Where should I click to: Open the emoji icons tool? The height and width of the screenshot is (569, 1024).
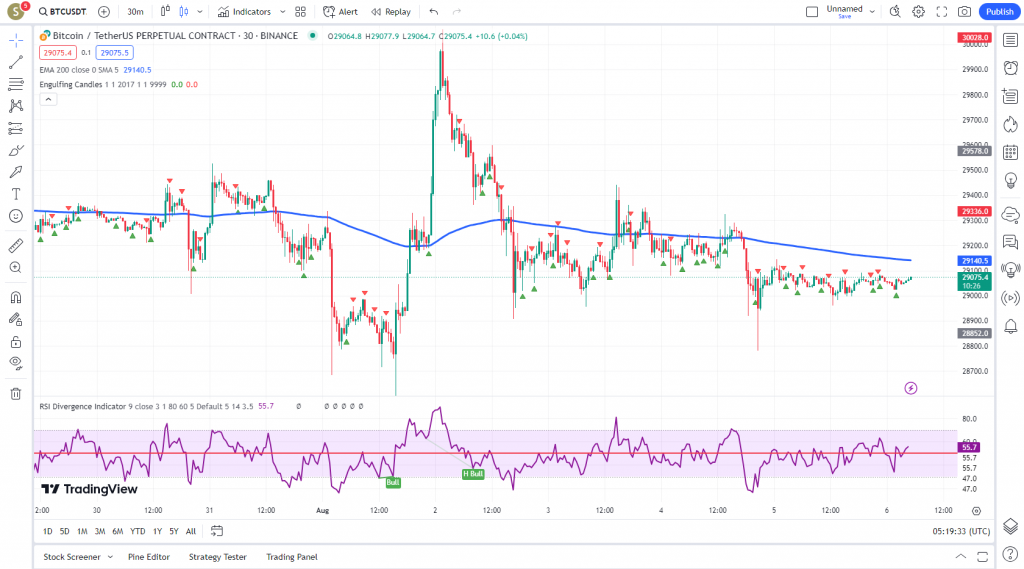point(16,216)
